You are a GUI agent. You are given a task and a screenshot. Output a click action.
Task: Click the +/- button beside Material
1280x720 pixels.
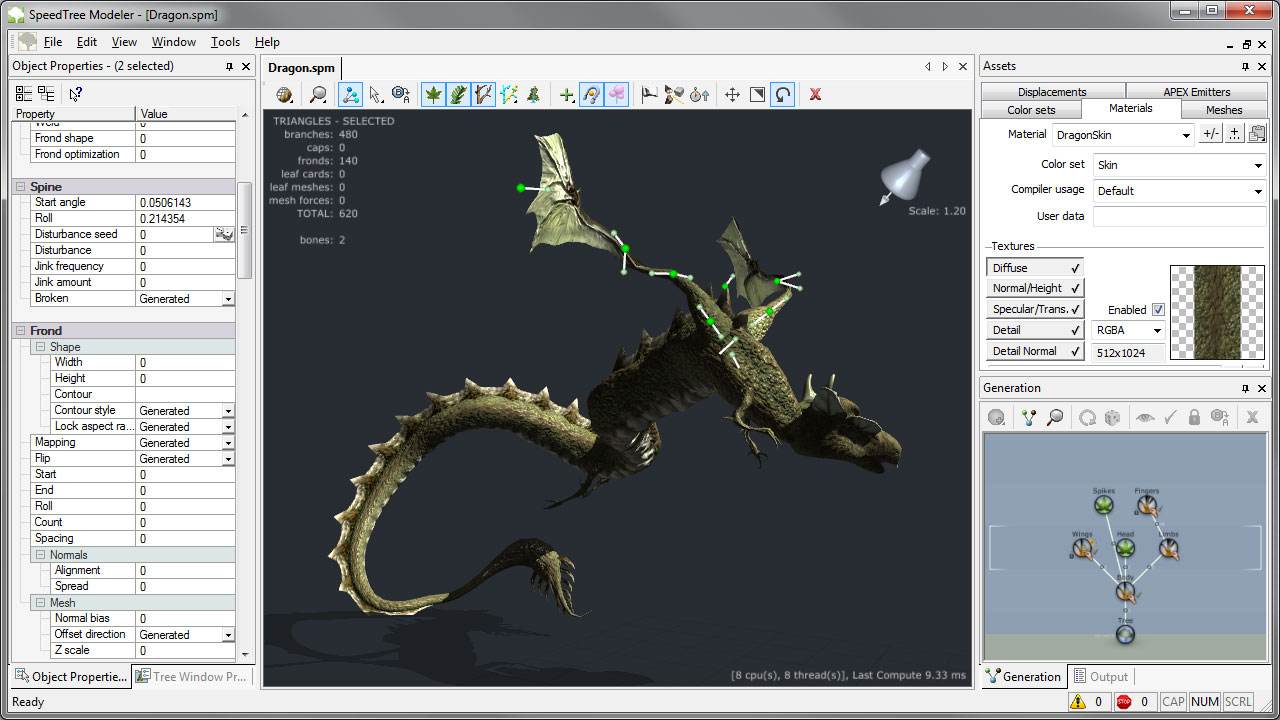click(x=1210, y=134)
